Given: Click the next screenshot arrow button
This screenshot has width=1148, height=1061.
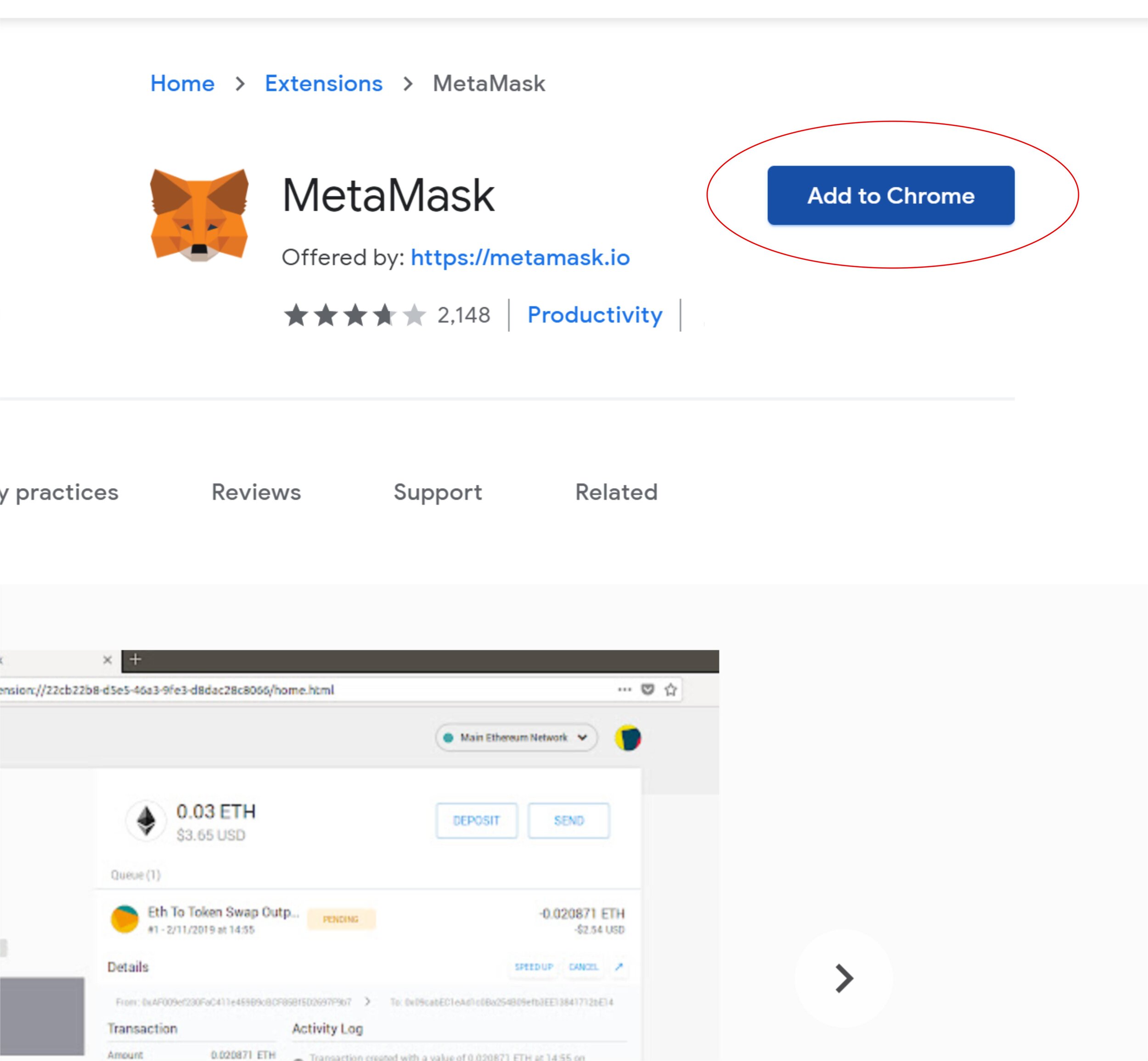Looking at the screenshot, I should [x=844, y=978].
